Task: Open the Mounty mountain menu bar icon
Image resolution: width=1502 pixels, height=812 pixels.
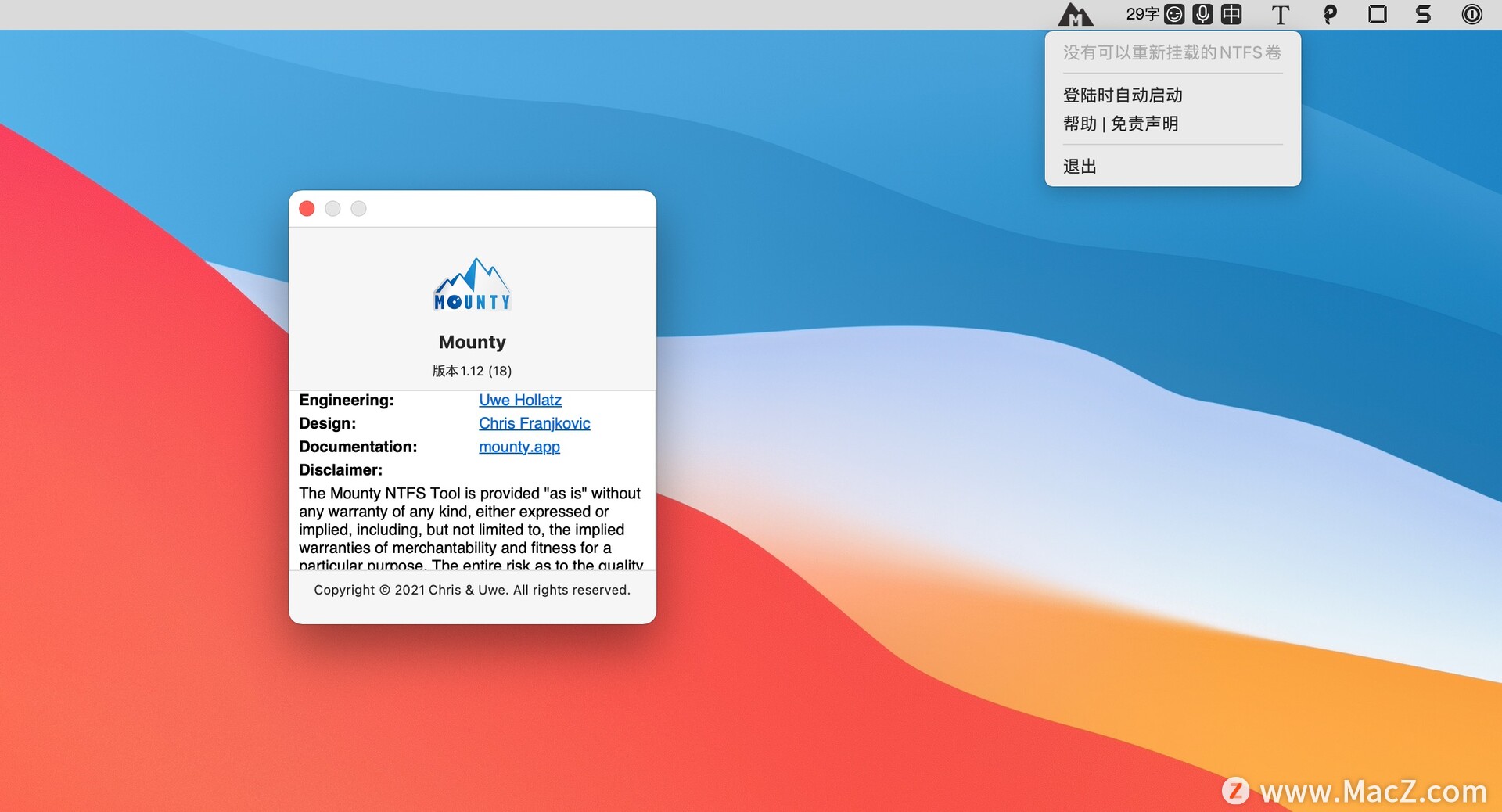Action: point(1076,15)
